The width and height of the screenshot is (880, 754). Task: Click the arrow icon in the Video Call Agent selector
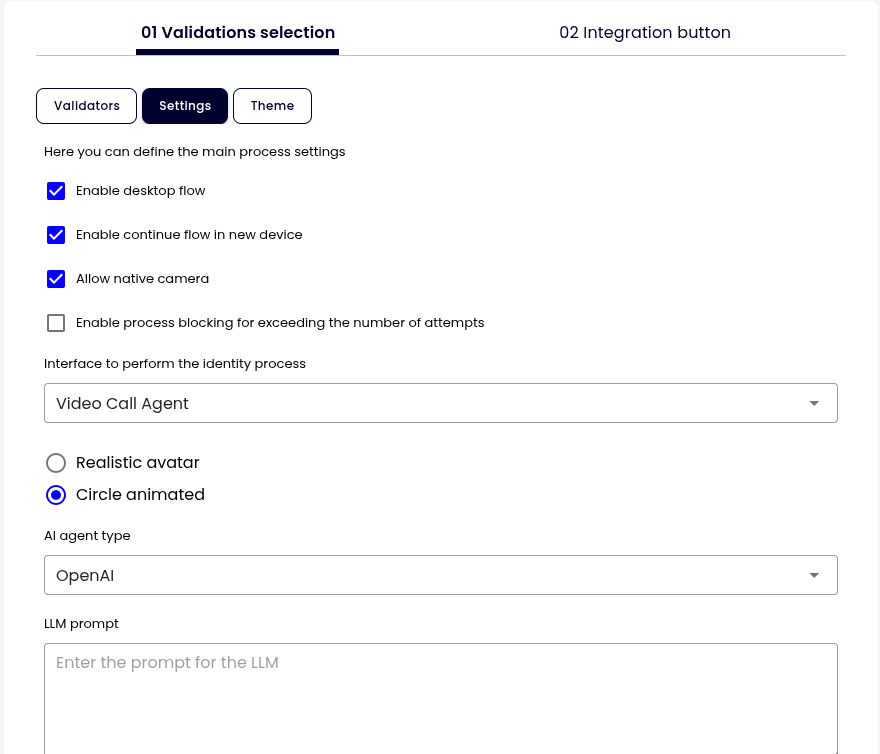pyautogui.click(x=814, y=403)
